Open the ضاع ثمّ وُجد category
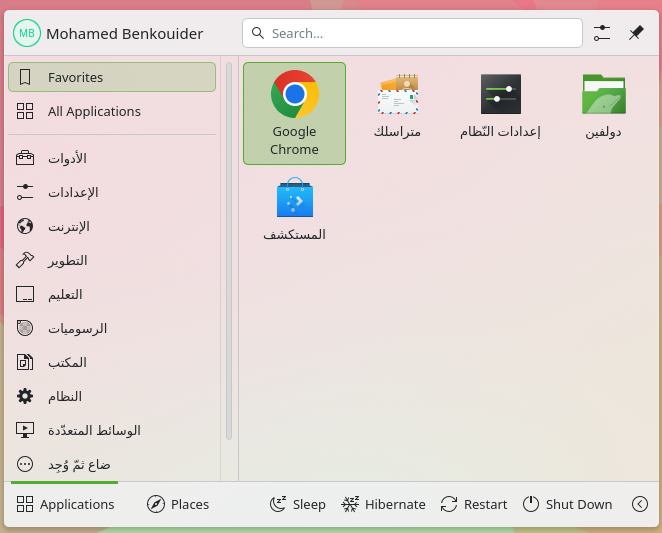This screenshot has height=533, width=662. point(112,464)
